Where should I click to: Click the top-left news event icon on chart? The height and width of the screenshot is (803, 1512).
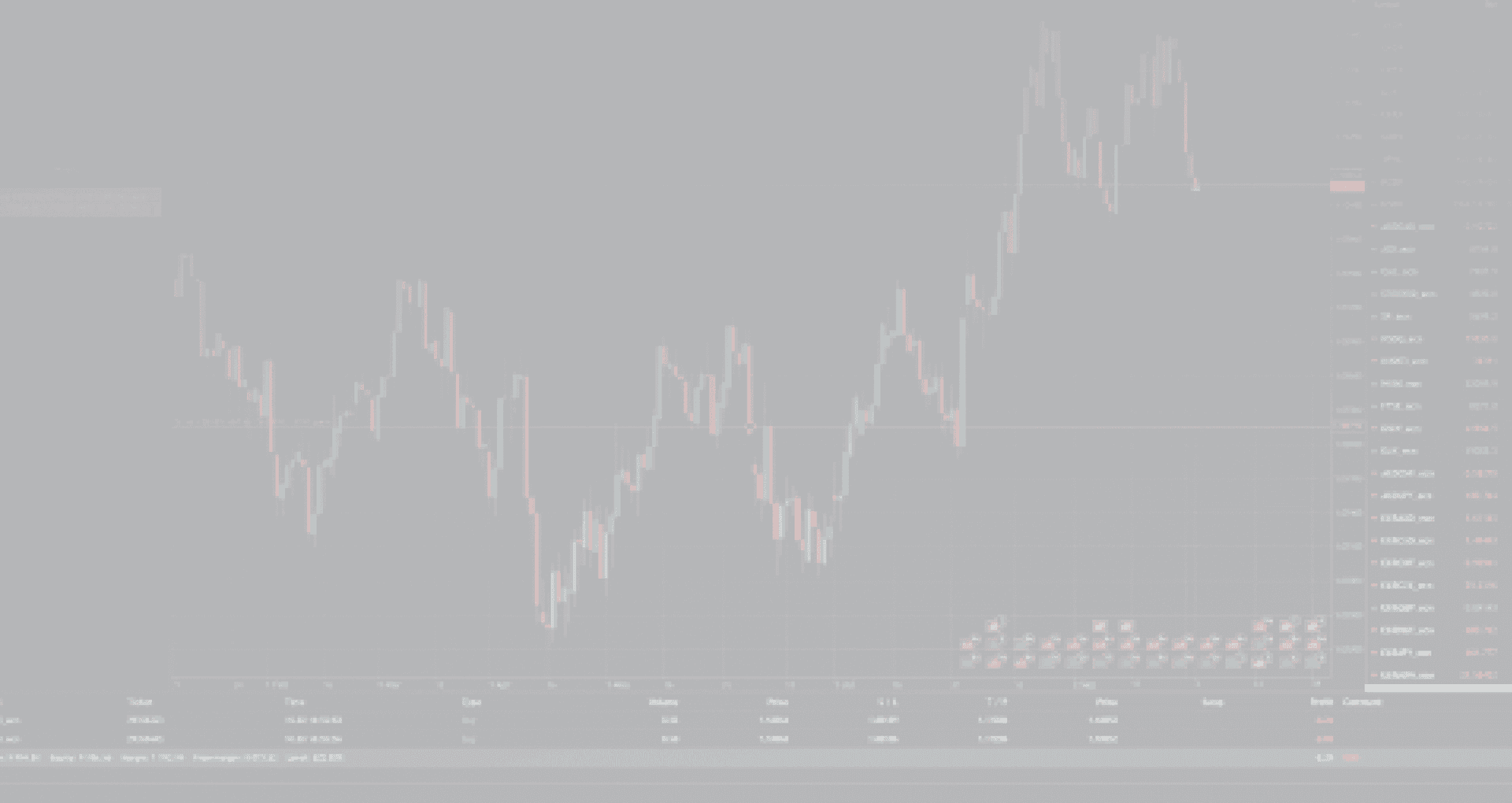[x=994, y=626]
